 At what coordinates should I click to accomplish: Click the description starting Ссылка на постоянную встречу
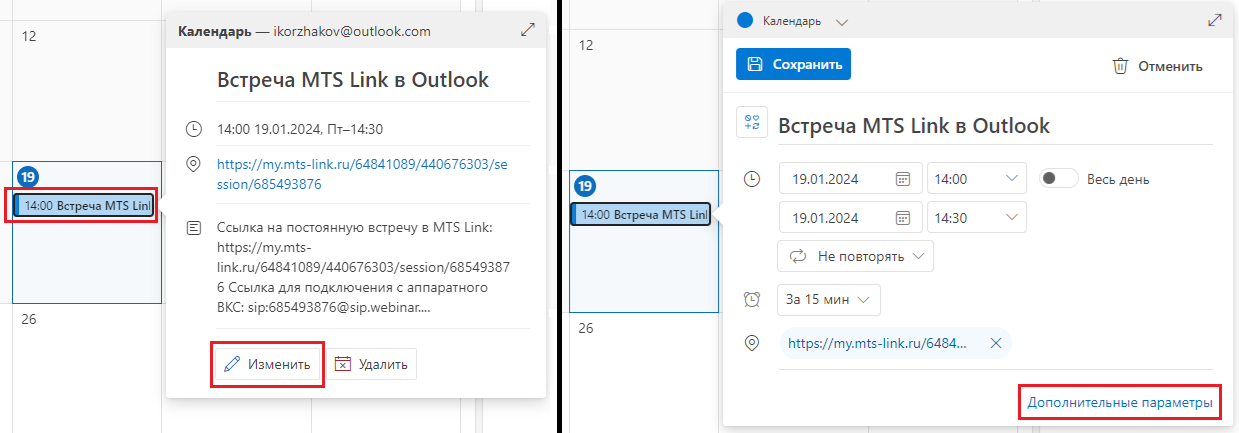(x=365, y=267)
